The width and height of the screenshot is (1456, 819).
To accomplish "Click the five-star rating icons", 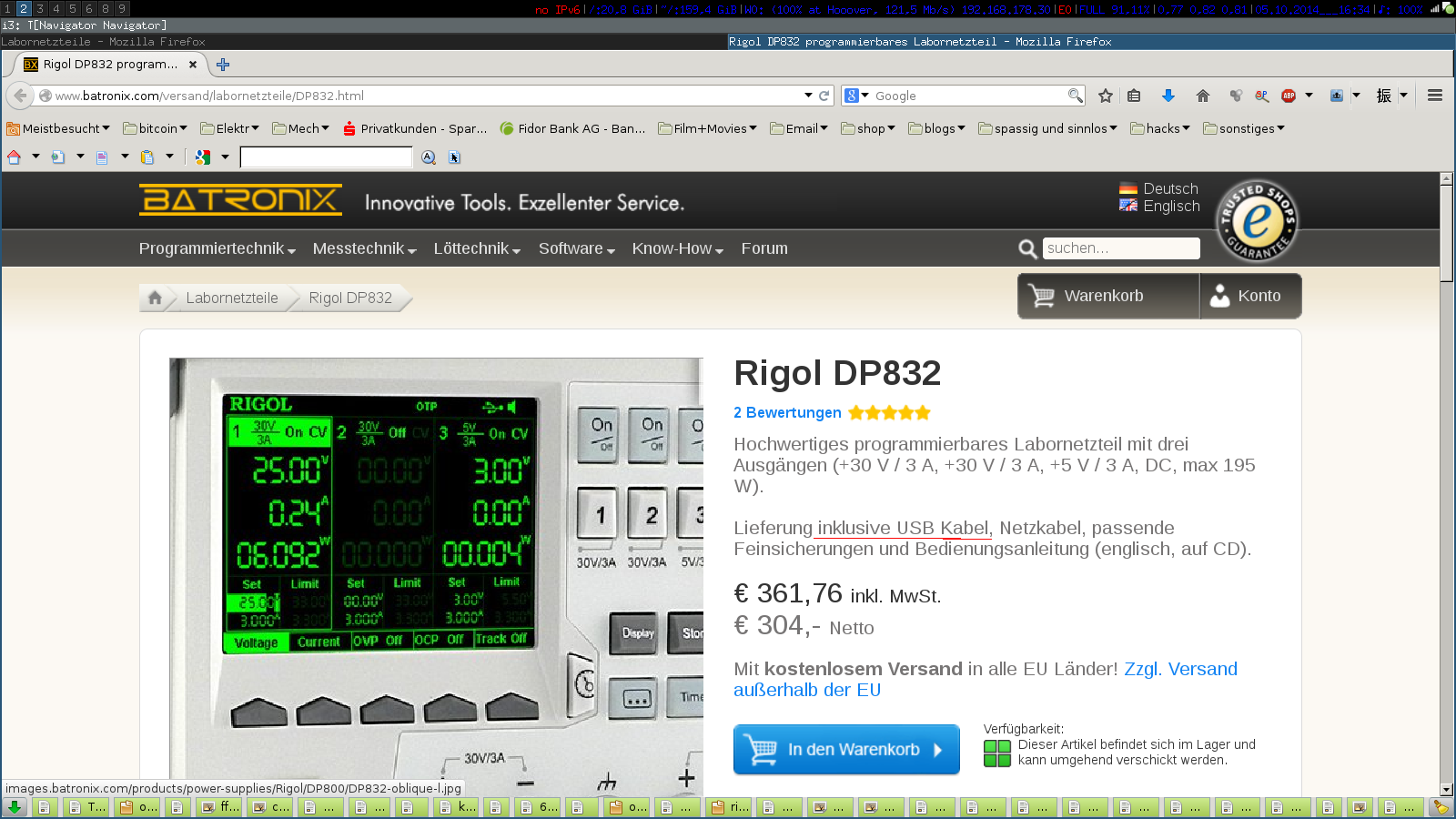I will tap(890, 413).
